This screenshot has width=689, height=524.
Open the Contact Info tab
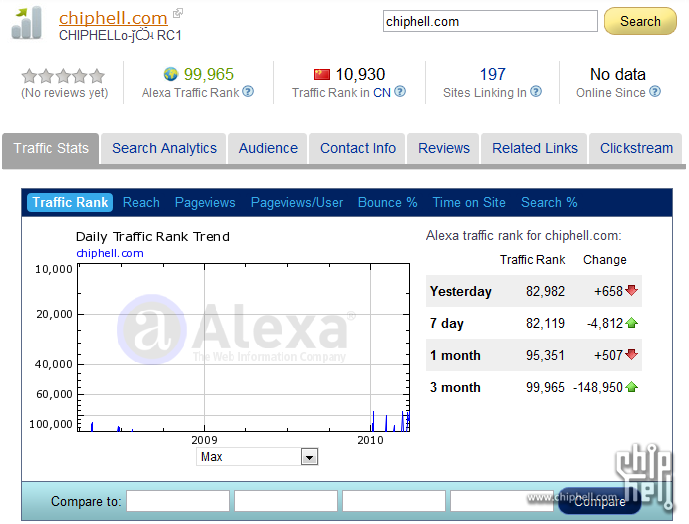pos(358,149)
